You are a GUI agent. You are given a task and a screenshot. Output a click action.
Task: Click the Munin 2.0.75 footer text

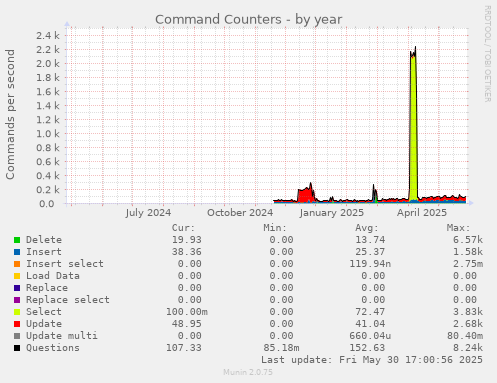(x=248, y=372)
